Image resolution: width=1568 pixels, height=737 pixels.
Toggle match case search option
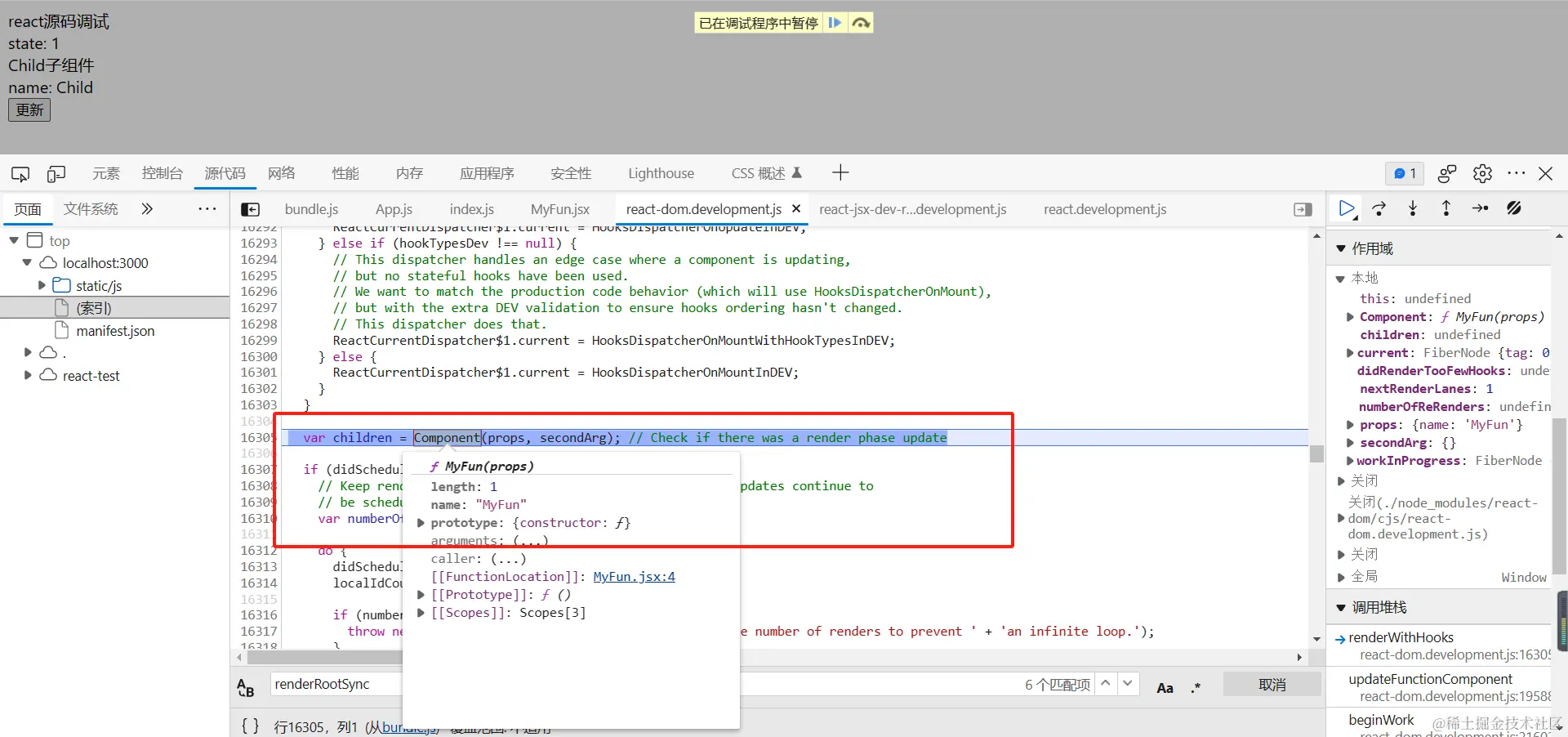[1165, 688]
